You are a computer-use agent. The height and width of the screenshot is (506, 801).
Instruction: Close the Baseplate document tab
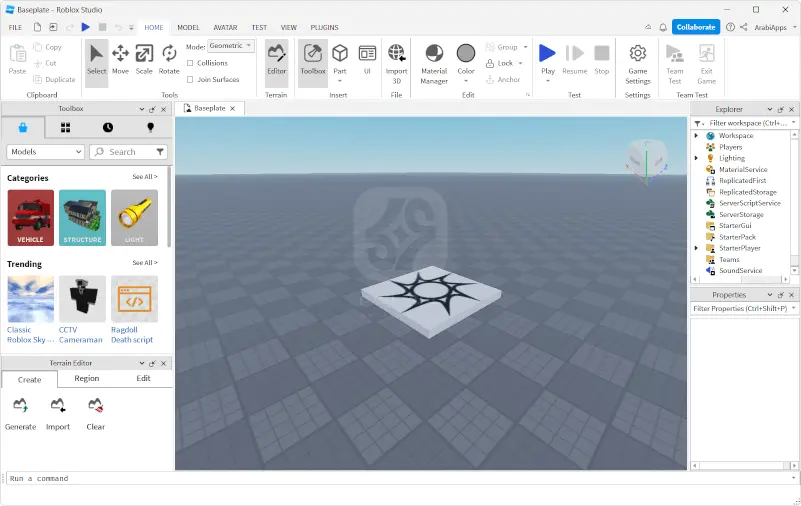(232, 108)
